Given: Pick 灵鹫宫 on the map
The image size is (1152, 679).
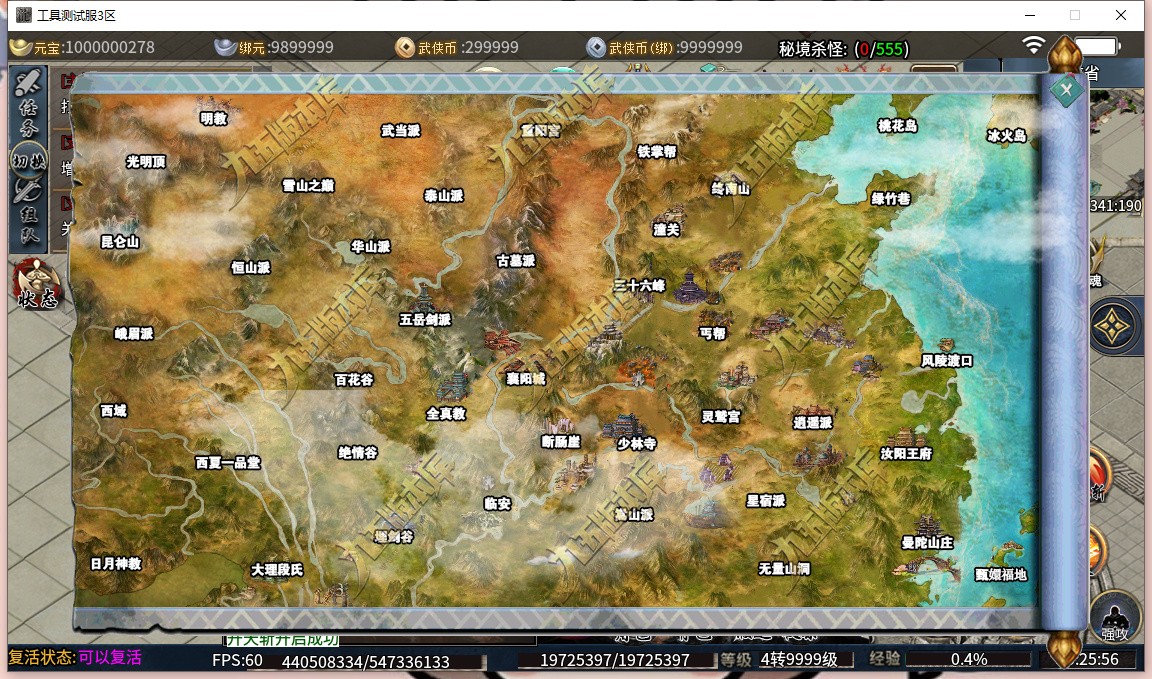Looking at the screenshot, I should coord(721,417).
